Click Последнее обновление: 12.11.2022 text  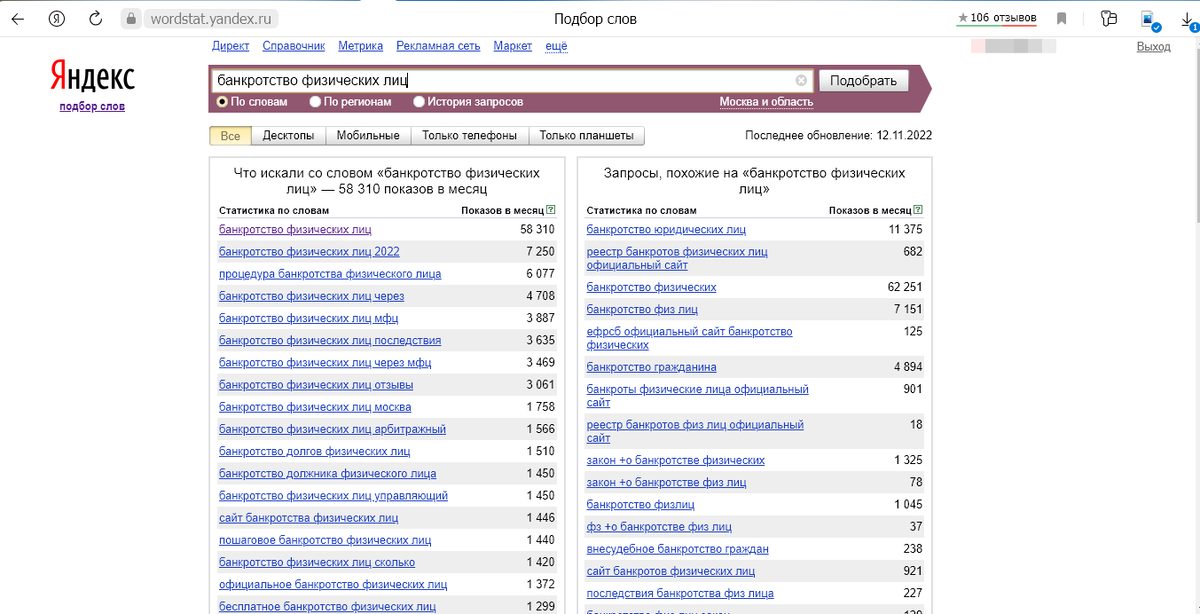(x=838, y=136)
